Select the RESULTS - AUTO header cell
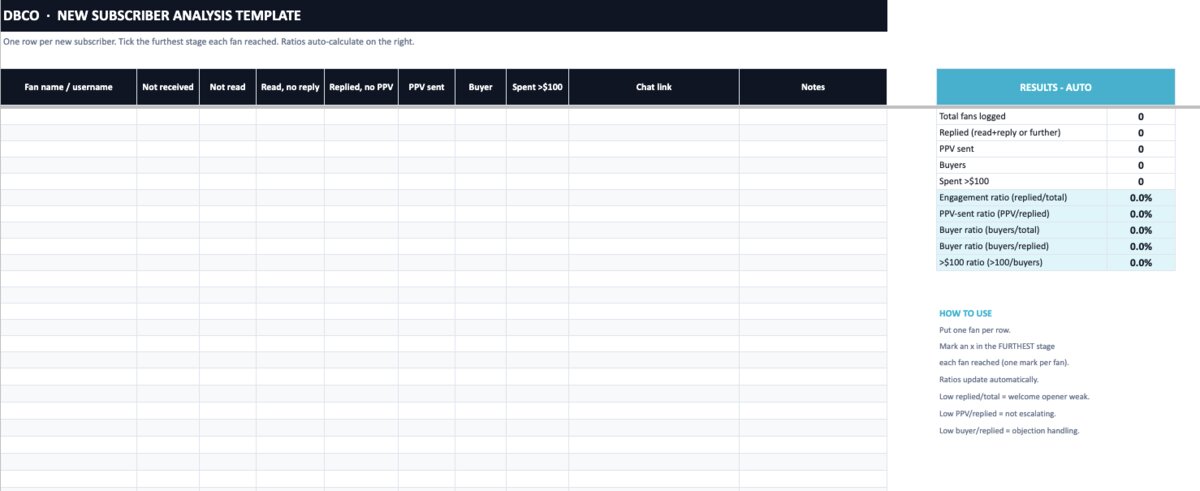 (x=1056, y=87)
